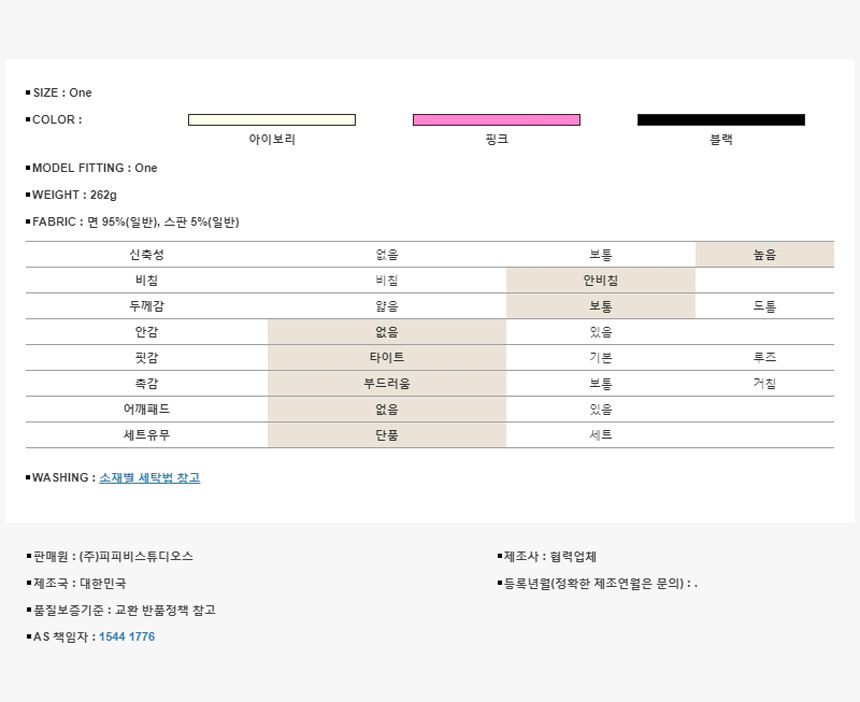The image size is (860, 702).
Task: Click the 어깨패드 row label
Action: click(x=146, y=409)
